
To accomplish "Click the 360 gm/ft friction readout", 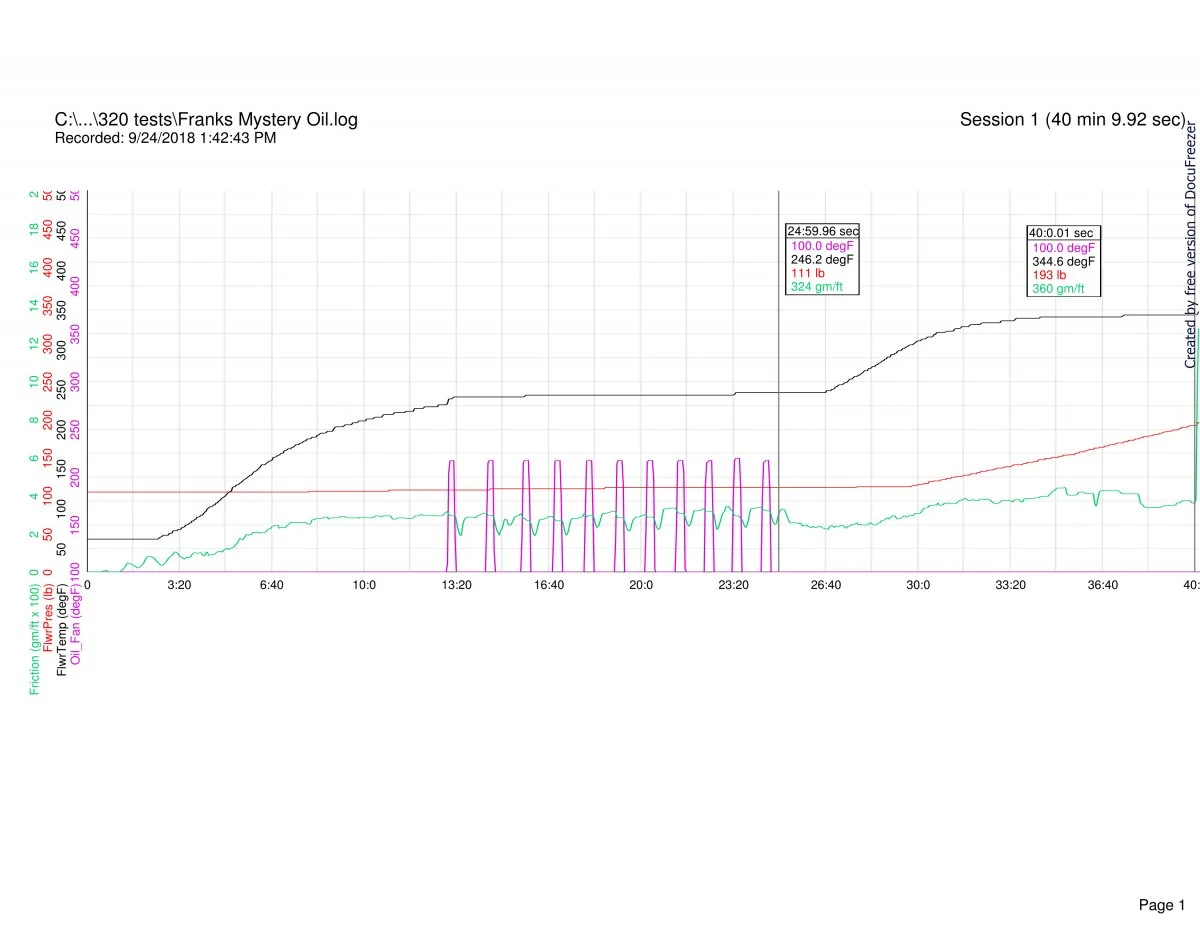I will [1057, 289].
